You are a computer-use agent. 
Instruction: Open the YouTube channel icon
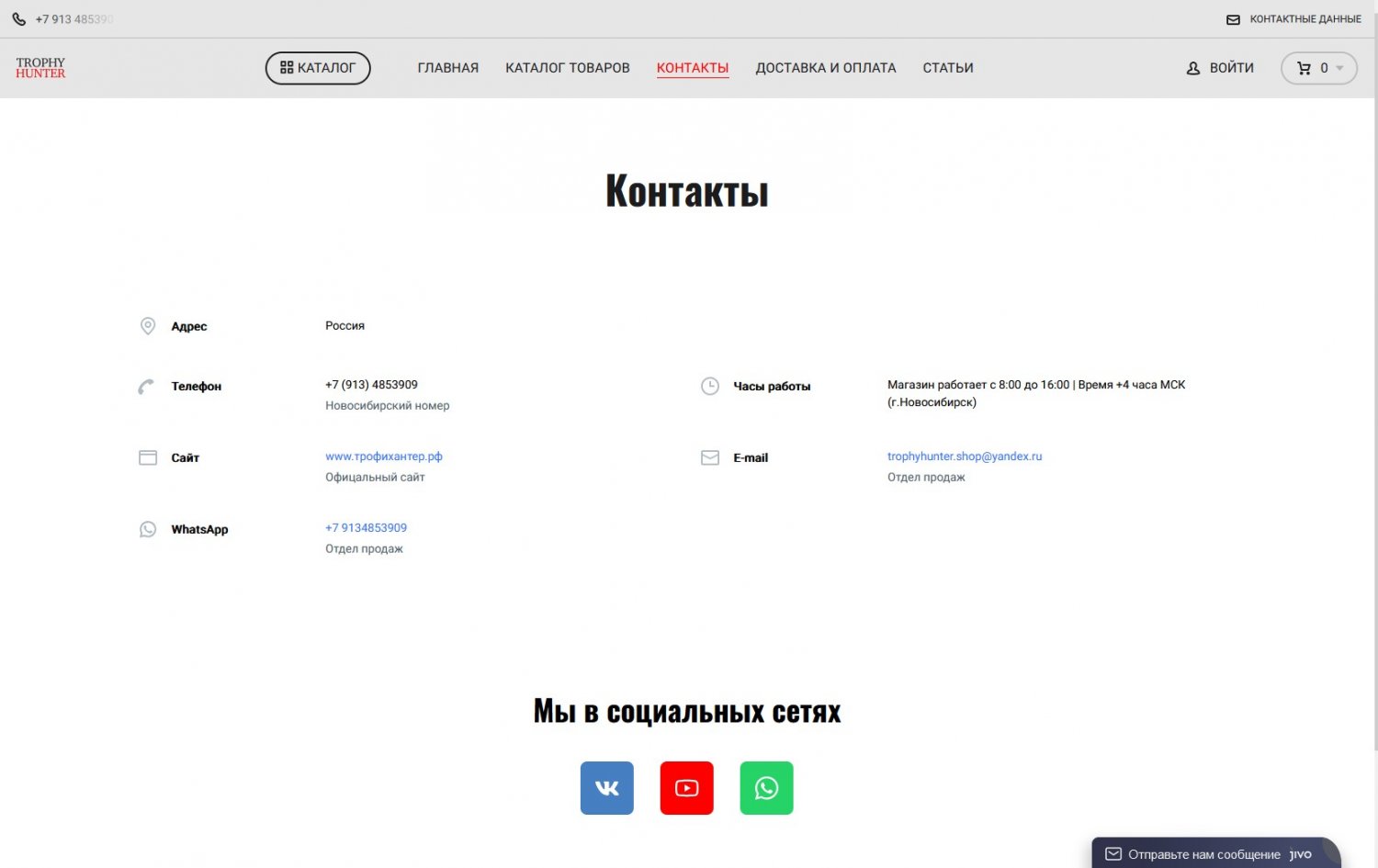pos(686,788)
